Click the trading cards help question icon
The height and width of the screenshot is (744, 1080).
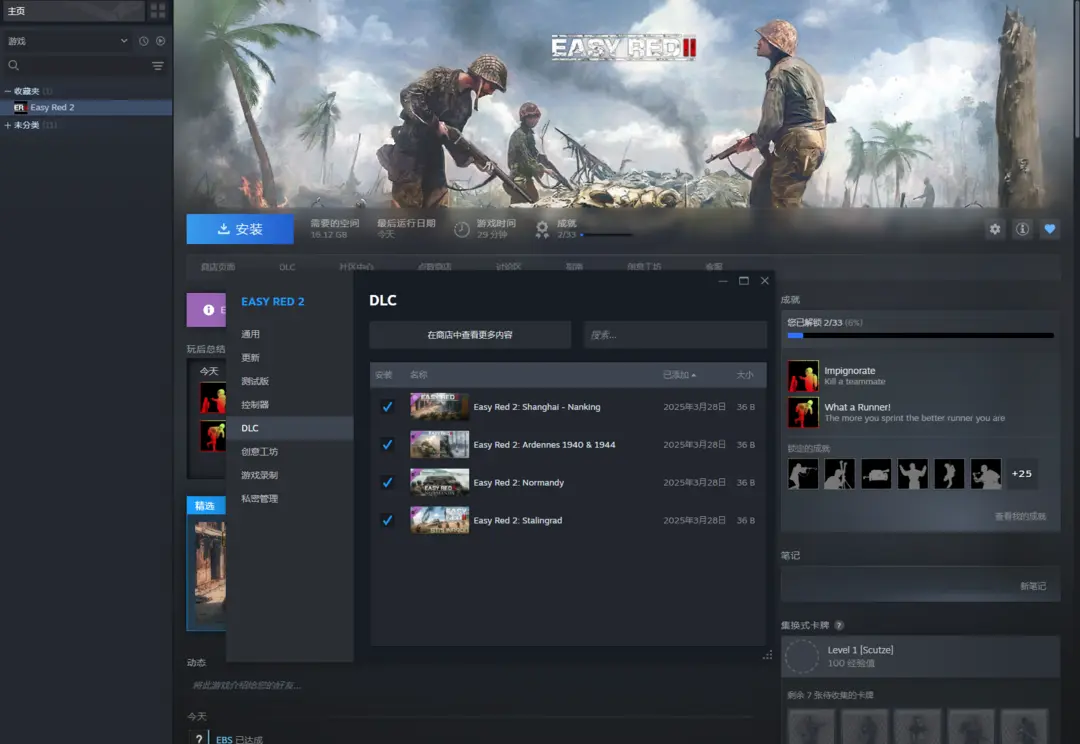click(x=839, y=626)
